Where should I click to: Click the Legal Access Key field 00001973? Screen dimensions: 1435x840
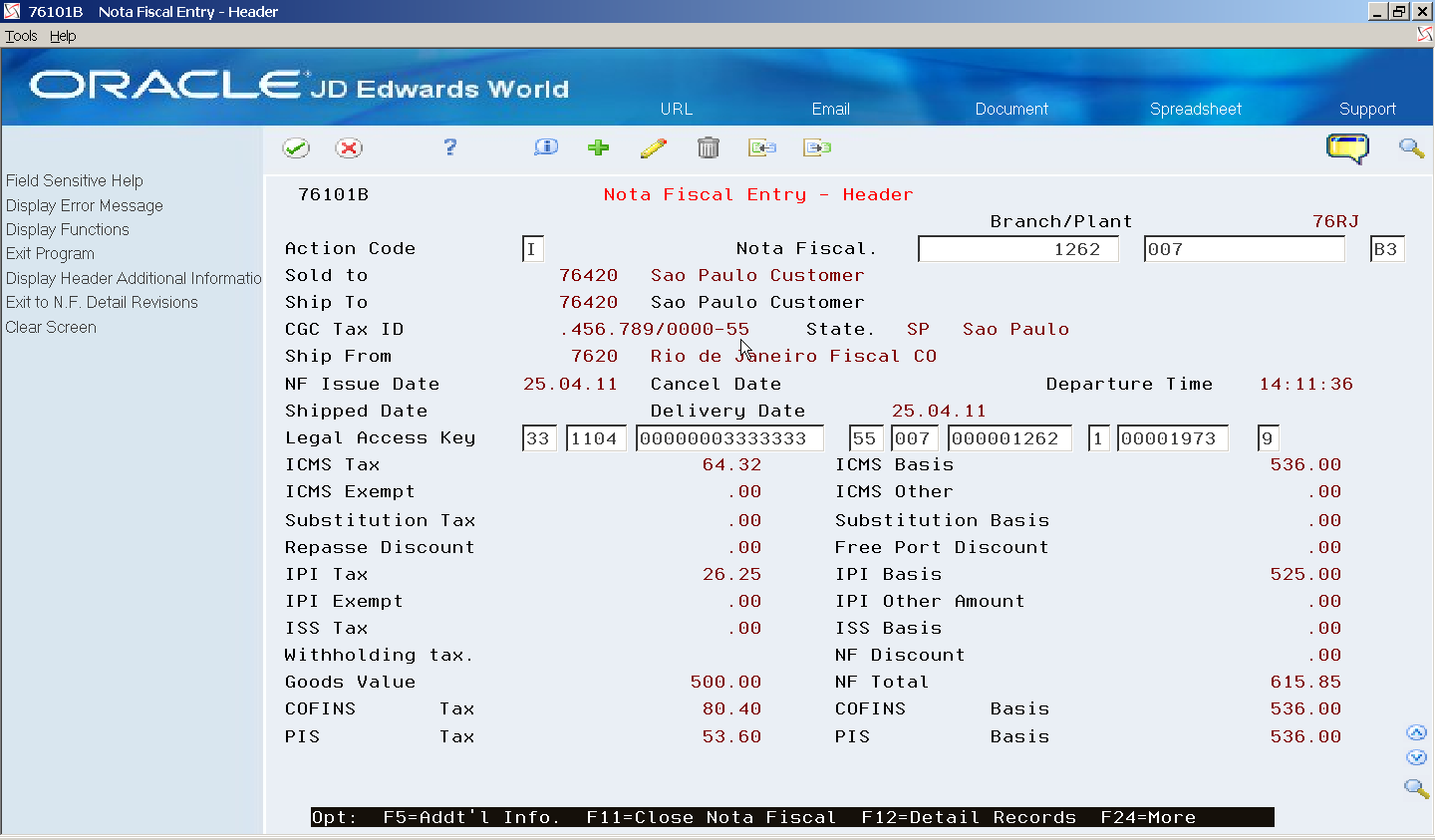click(1173, 438)
